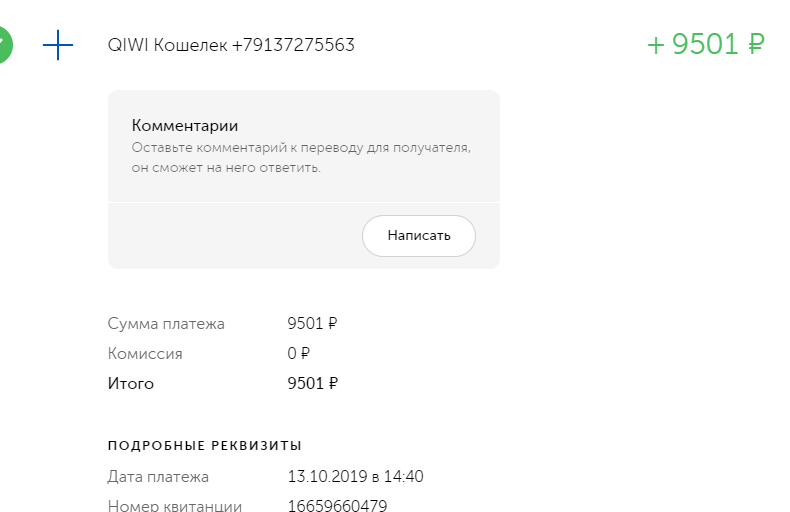Click the Итого label
790x512 pixels.
click(x=131, y=383)
